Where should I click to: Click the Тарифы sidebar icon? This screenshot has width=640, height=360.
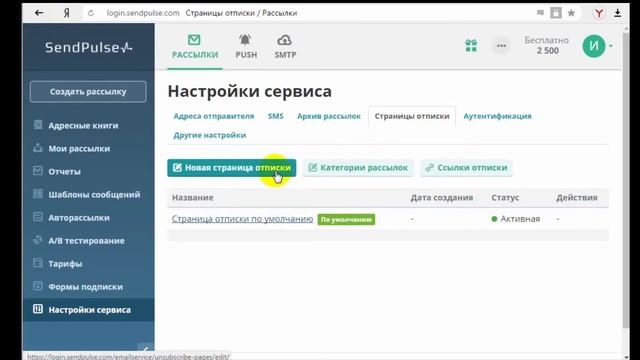point(38,263)
